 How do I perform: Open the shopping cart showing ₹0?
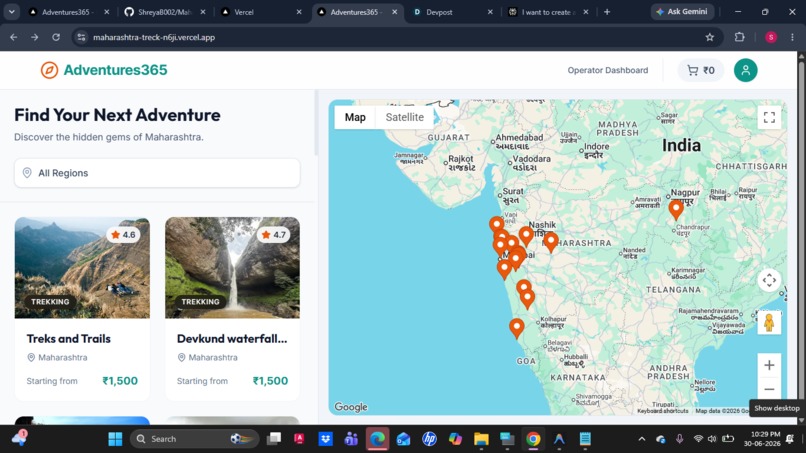(701, 70)
